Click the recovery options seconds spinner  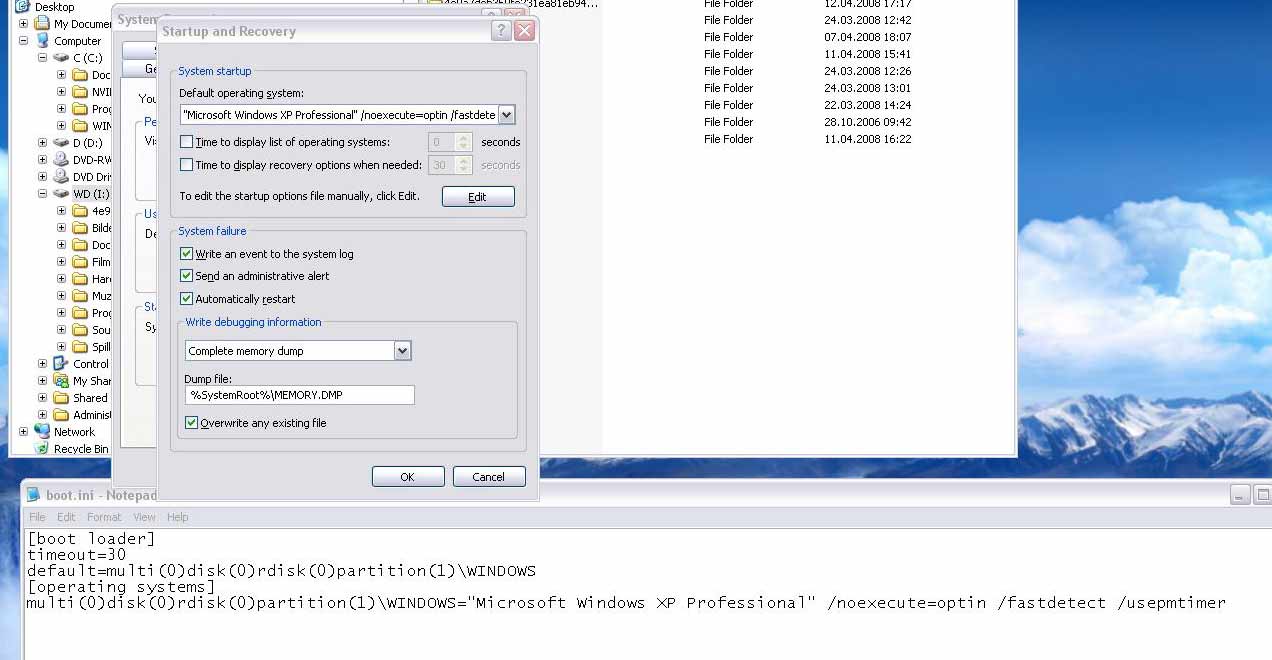[463, 165]
